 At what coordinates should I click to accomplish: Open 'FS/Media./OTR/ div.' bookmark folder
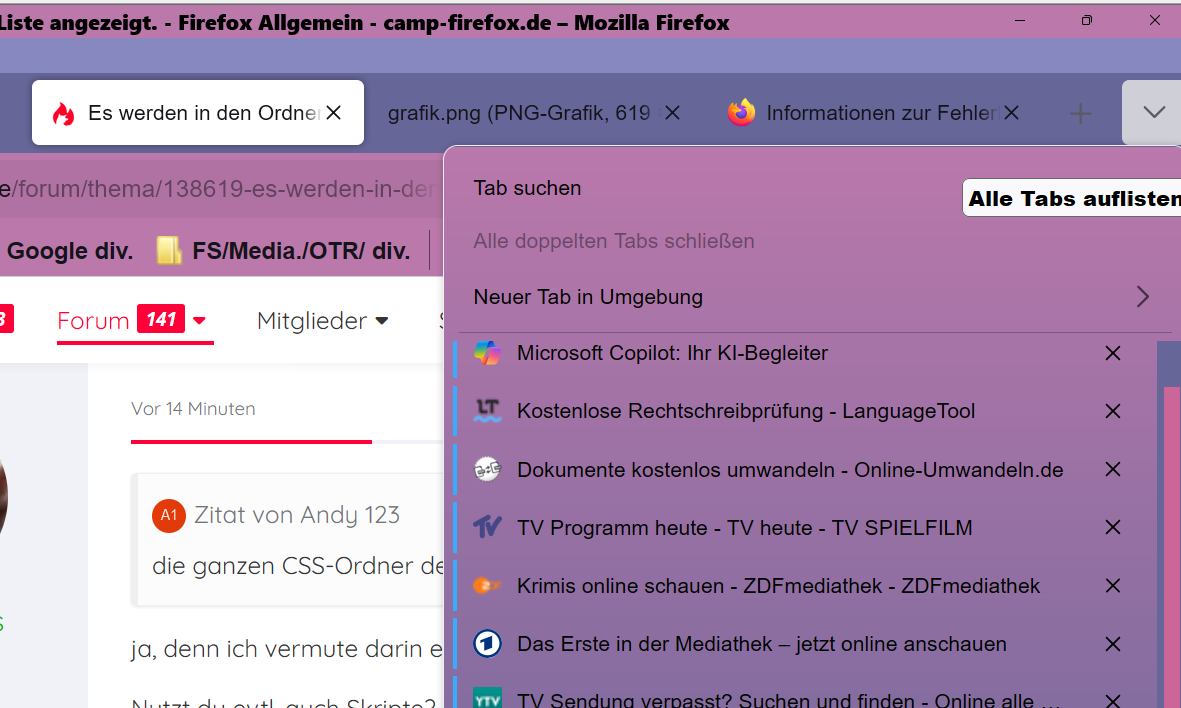click(x=283, y=251)
